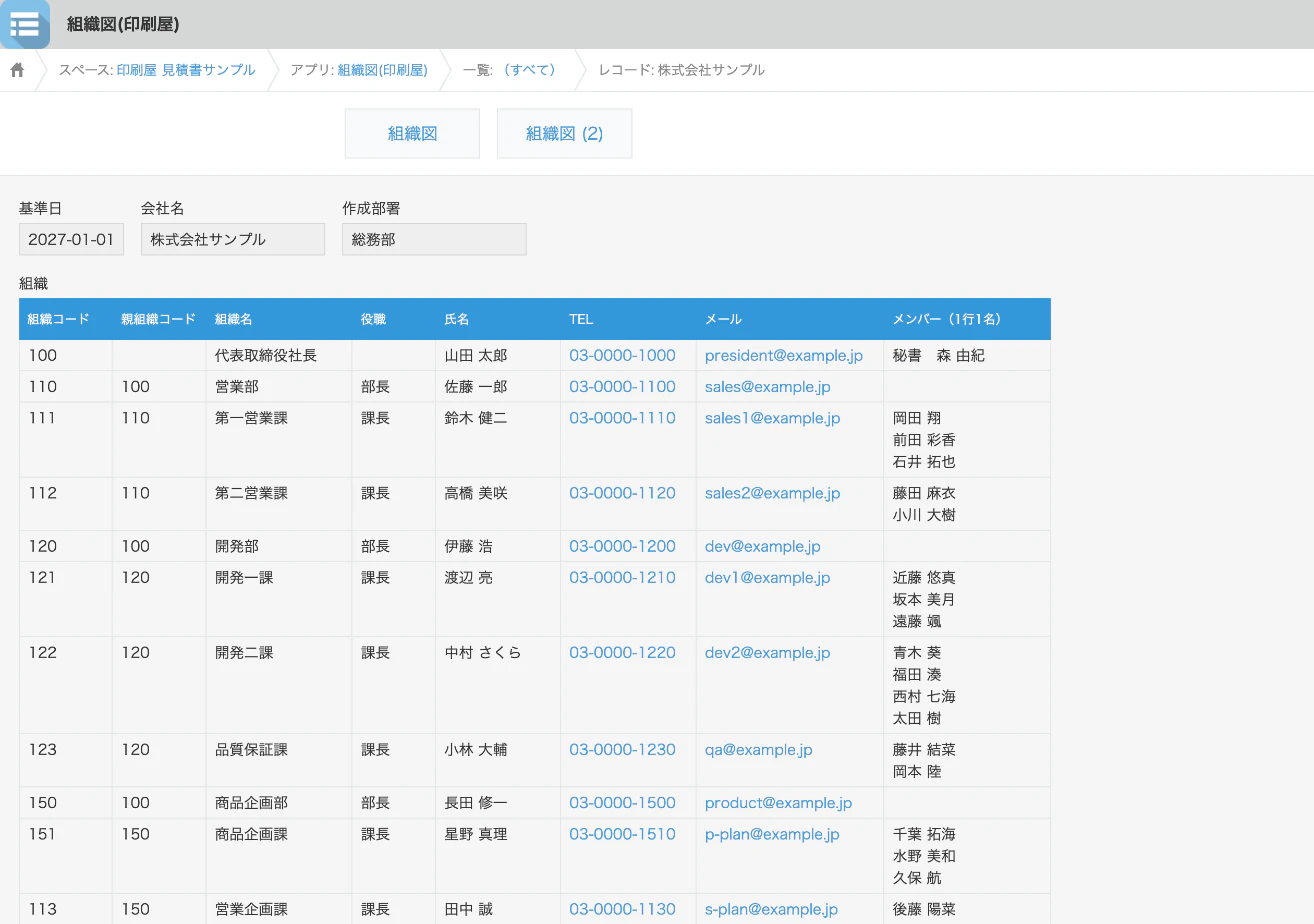Image resolution: width=1314 pixels, height=924 pixels.
Task: Click phone link 03-0000-1500
Action: pos(622,802)
